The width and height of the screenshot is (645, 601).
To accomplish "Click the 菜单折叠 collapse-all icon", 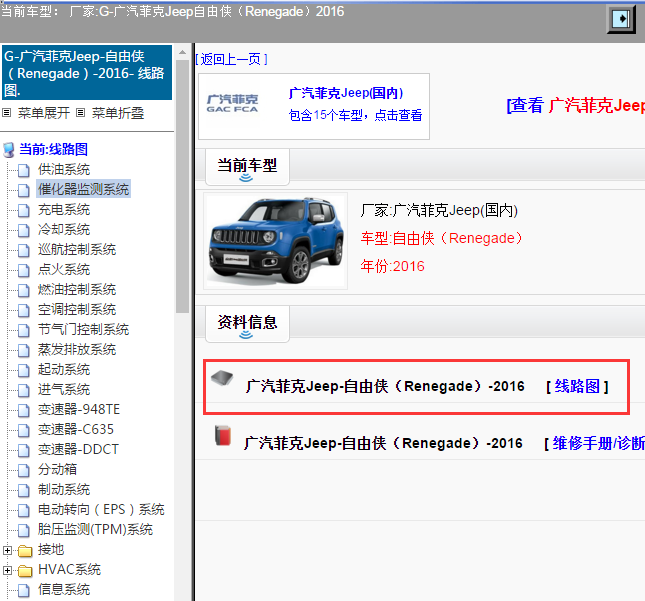I will coord(81,112).
